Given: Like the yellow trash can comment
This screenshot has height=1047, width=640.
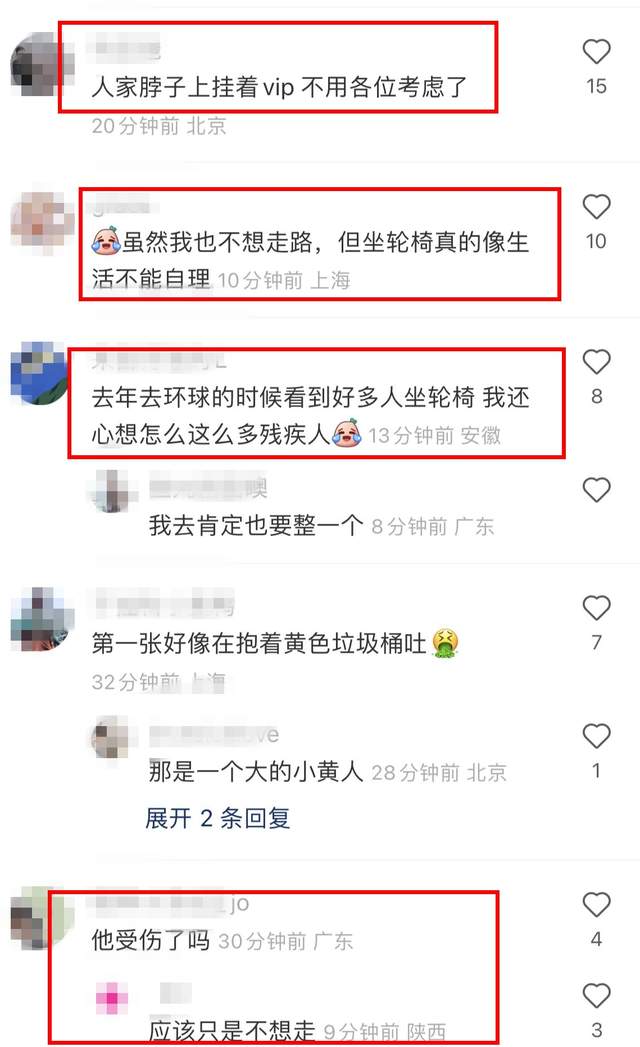Looking at the screenshot, I should click(596, 608).
